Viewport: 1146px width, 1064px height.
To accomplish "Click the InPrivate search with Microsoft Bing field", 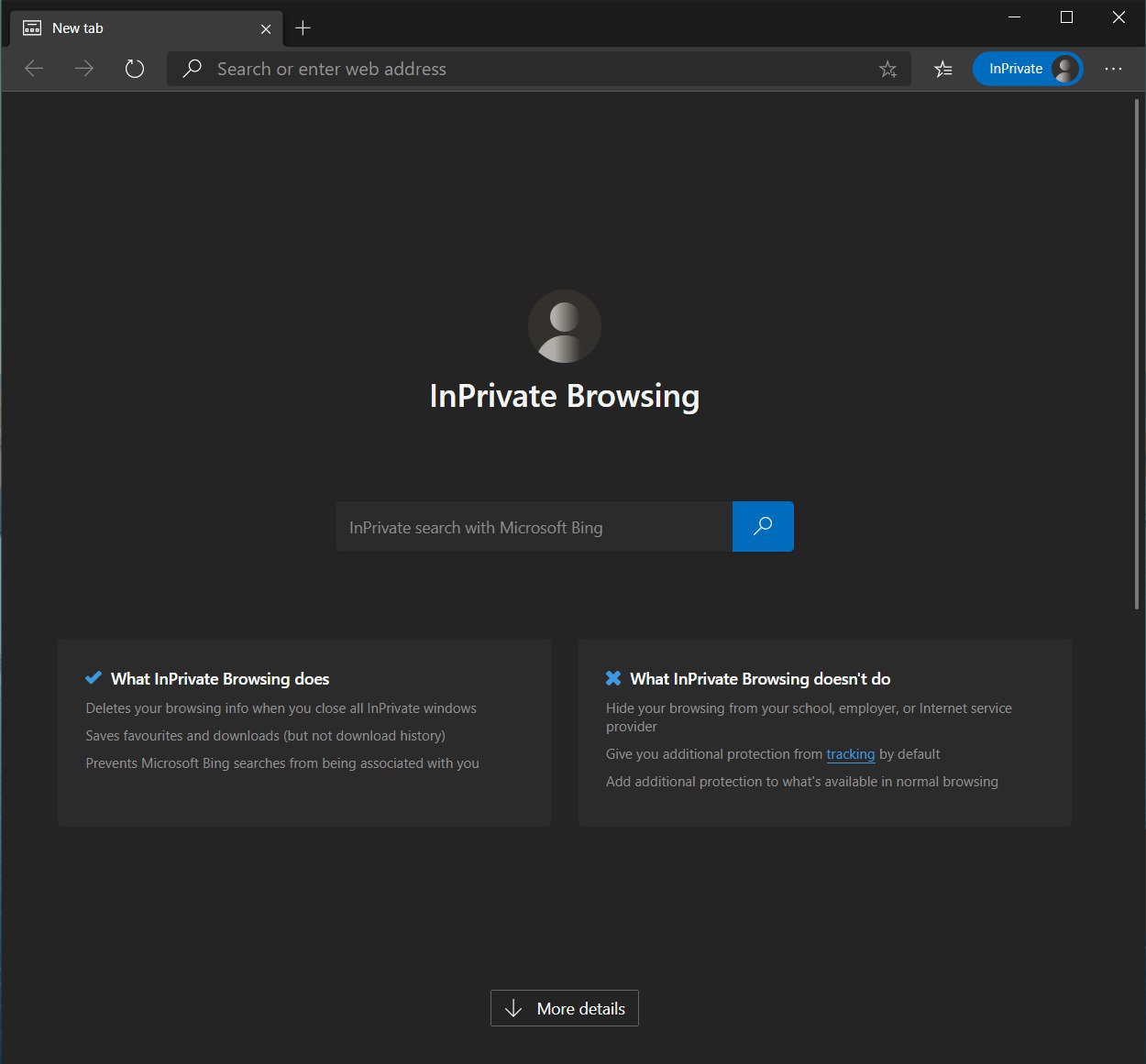I will [x=534, y=527].
